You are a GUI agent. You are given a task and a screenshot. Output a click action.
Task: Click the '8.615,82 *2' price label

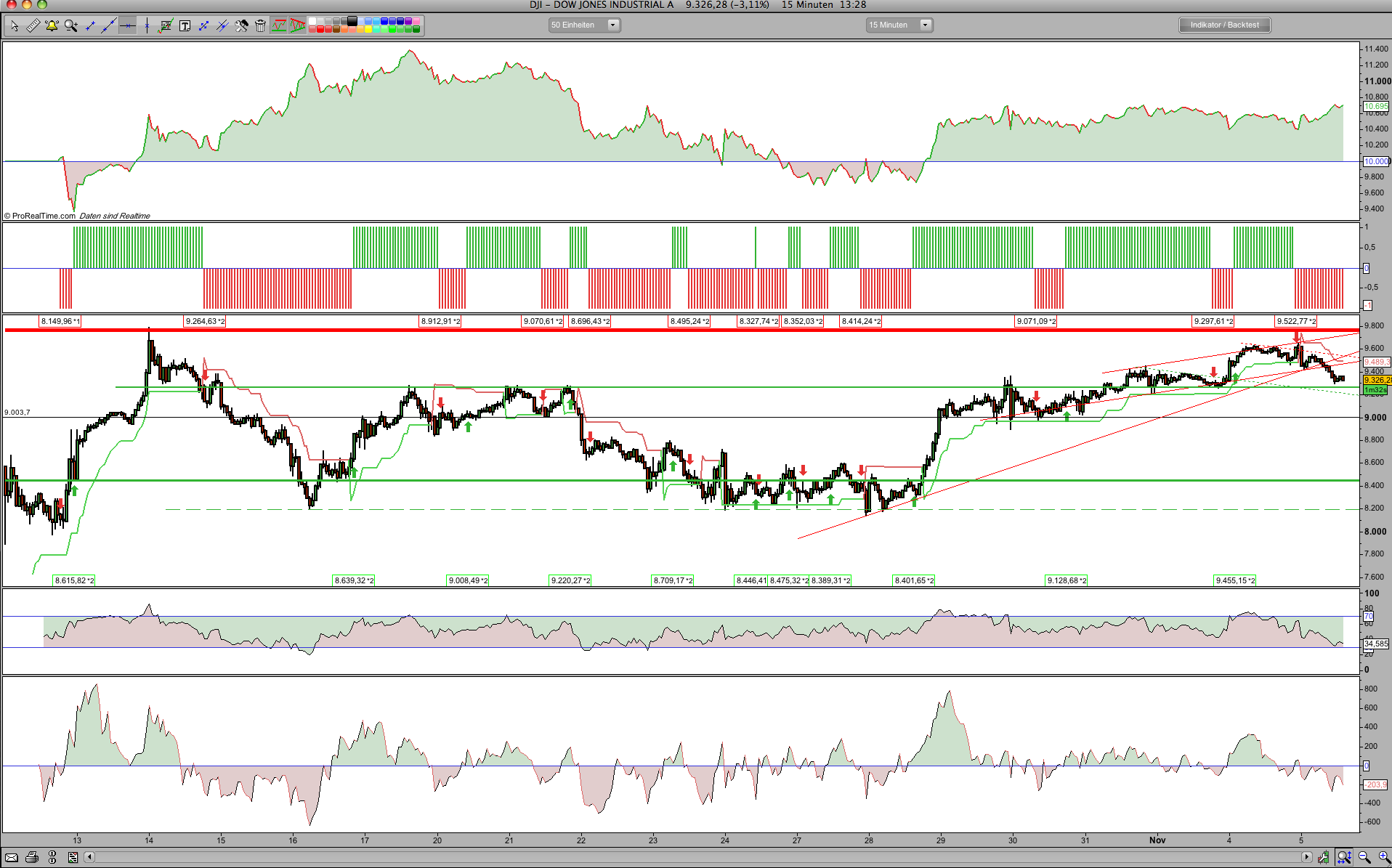point(74,580)
